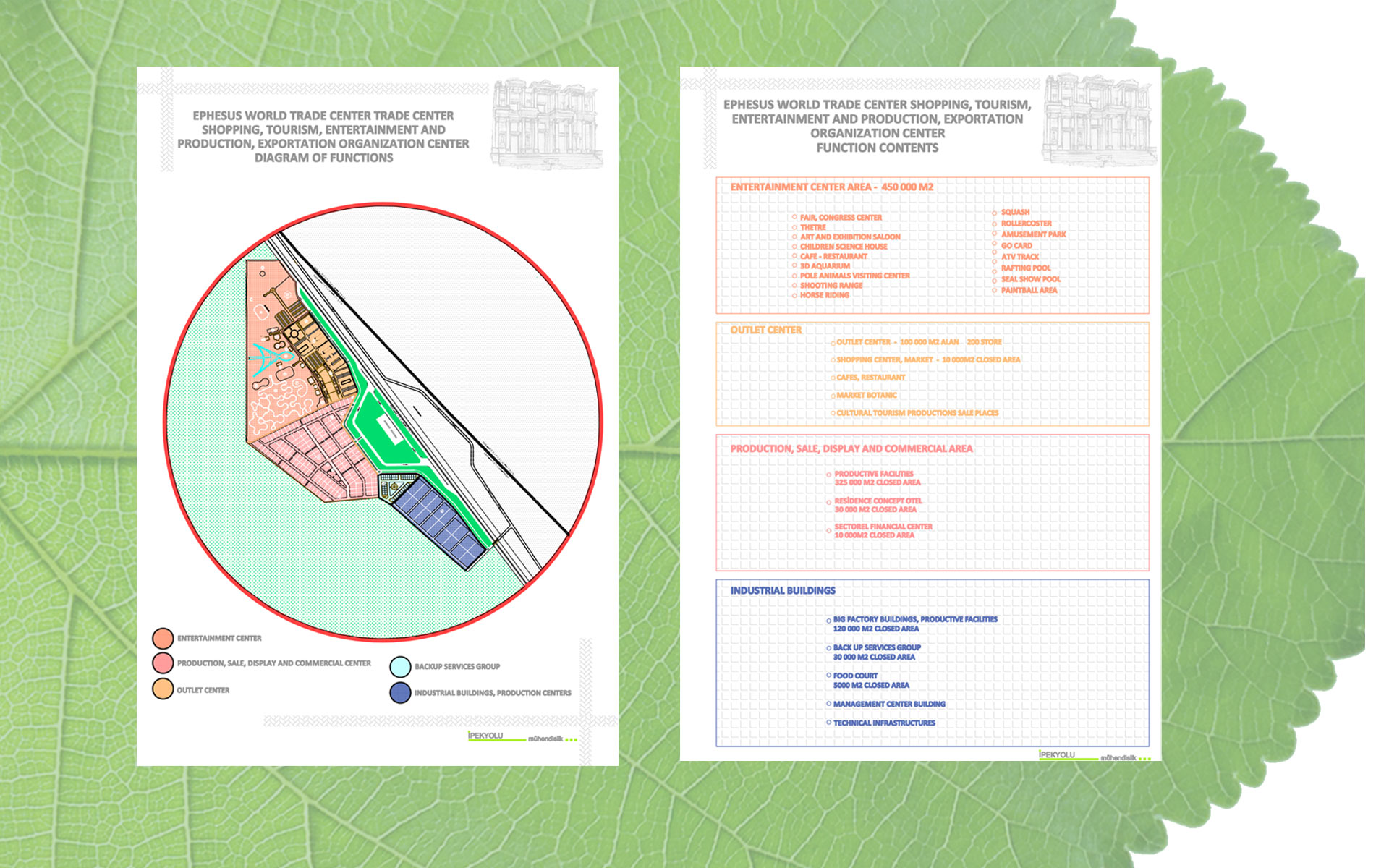Click the Food Court list item
The height and width of the screenshot is (868, 1389).
(x=855, y=676)
